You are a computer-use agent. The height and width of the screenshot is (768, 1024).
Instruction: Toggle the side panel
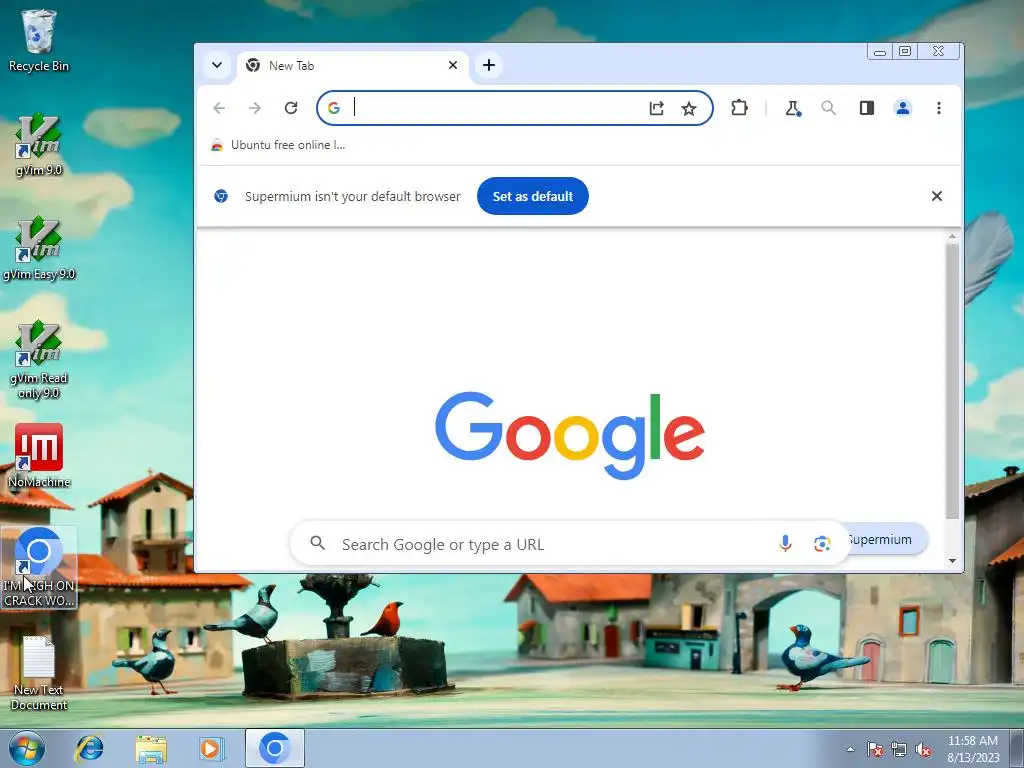[x=867, y=108]
